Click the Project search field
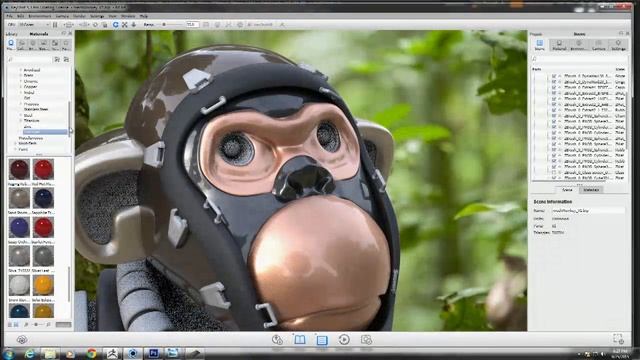The width and height of the screenshot is (640, 360). coord(579,60)
